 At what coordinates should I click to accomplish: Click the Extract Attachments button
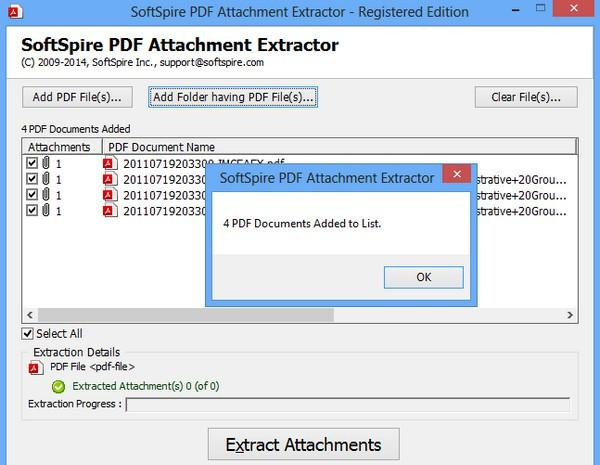click(303, 444)
